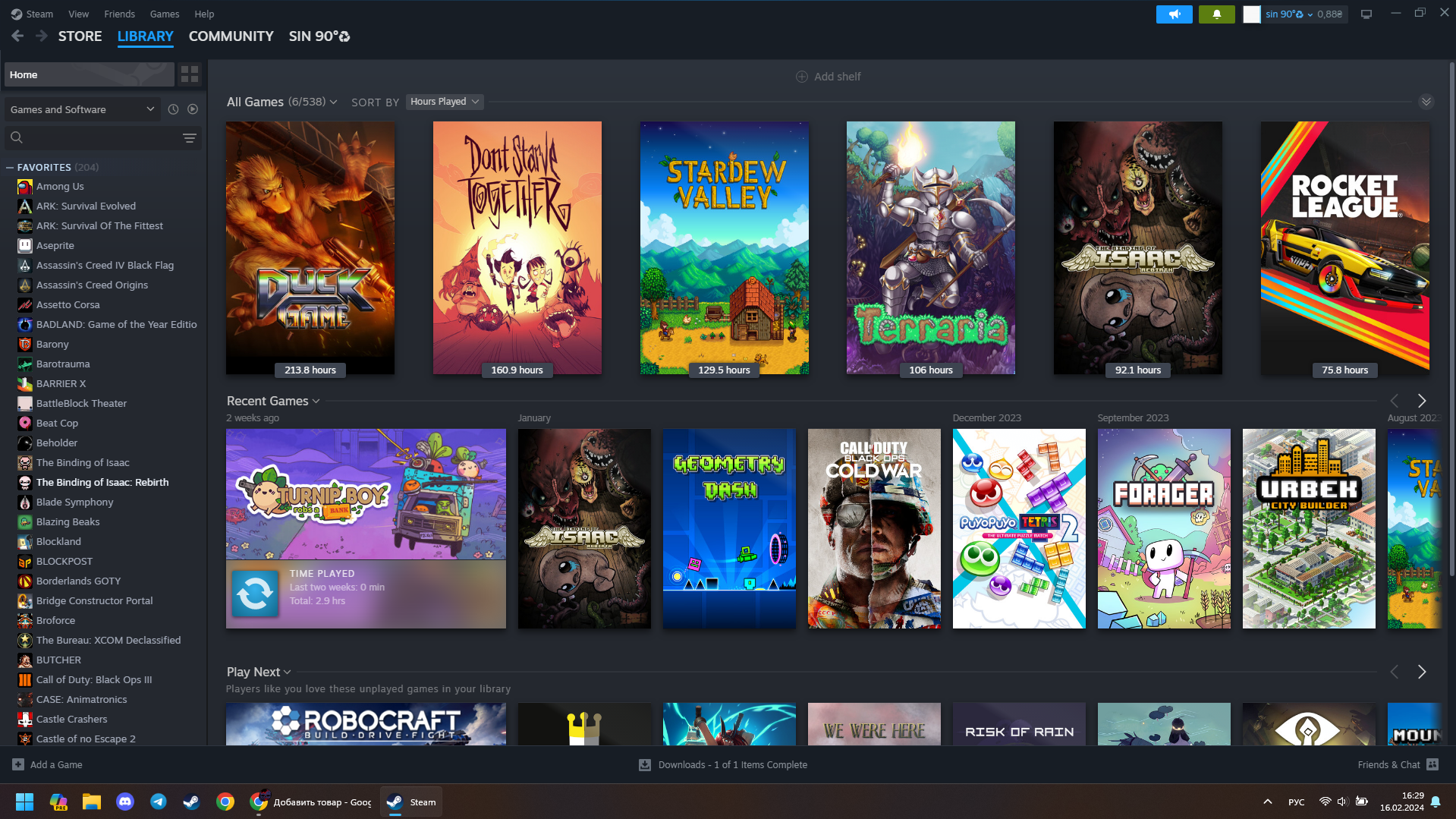Image resolution: width=1456 pixels, height=819 pixels.
Task: Open Chrome window Добавить товар
Action: point(311,802)
